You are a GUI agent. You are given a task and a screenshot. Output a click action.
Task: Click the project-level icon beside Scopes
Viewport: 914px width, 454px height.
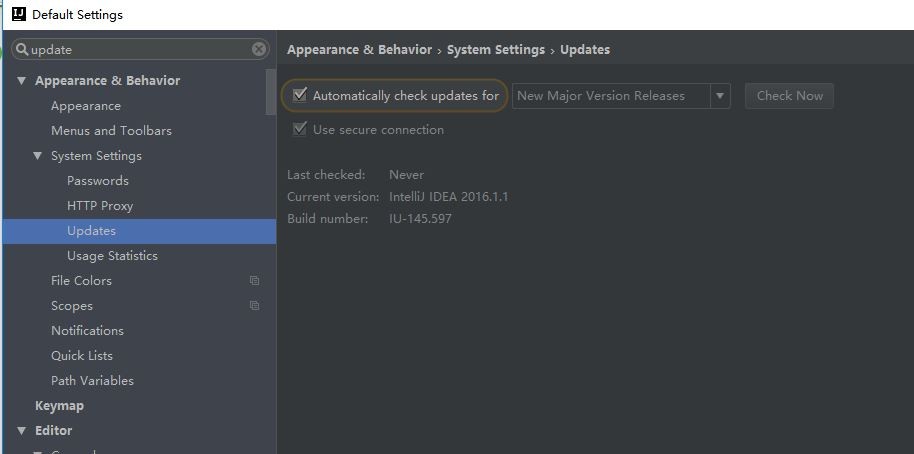click(x=254, y=305)
